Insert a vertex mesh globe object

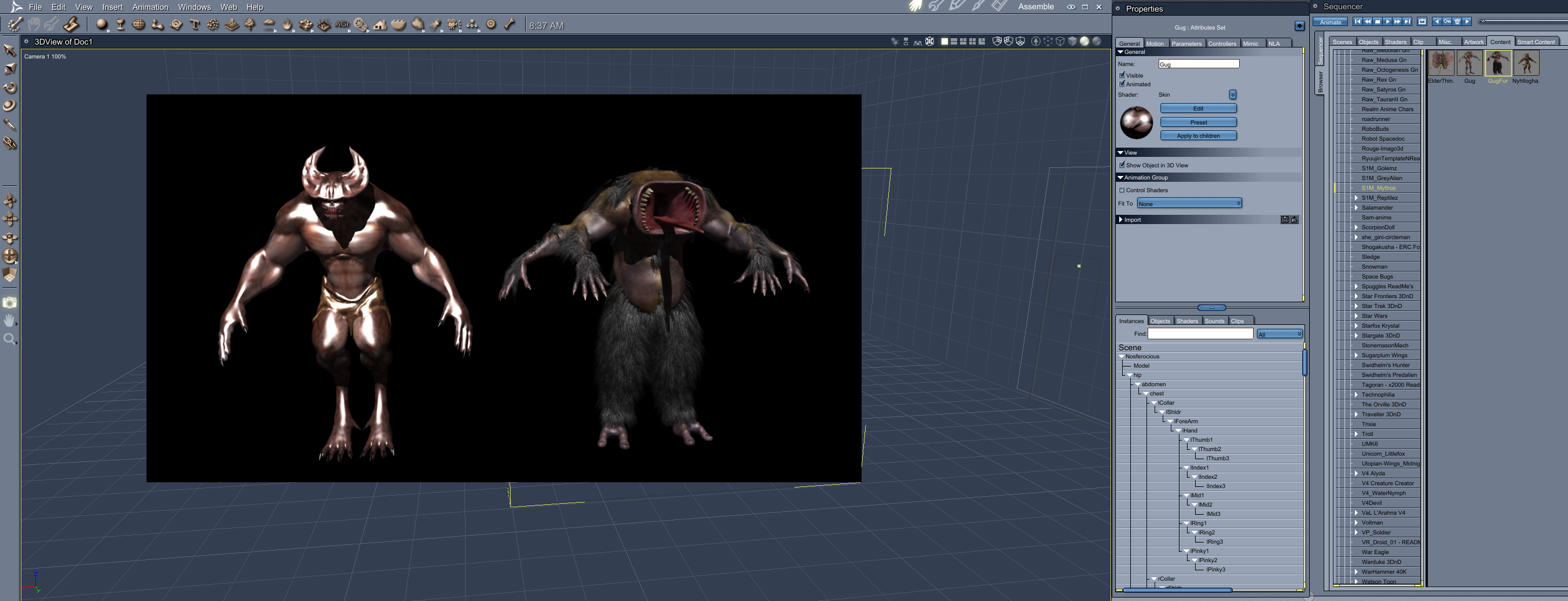coord(139,25)
